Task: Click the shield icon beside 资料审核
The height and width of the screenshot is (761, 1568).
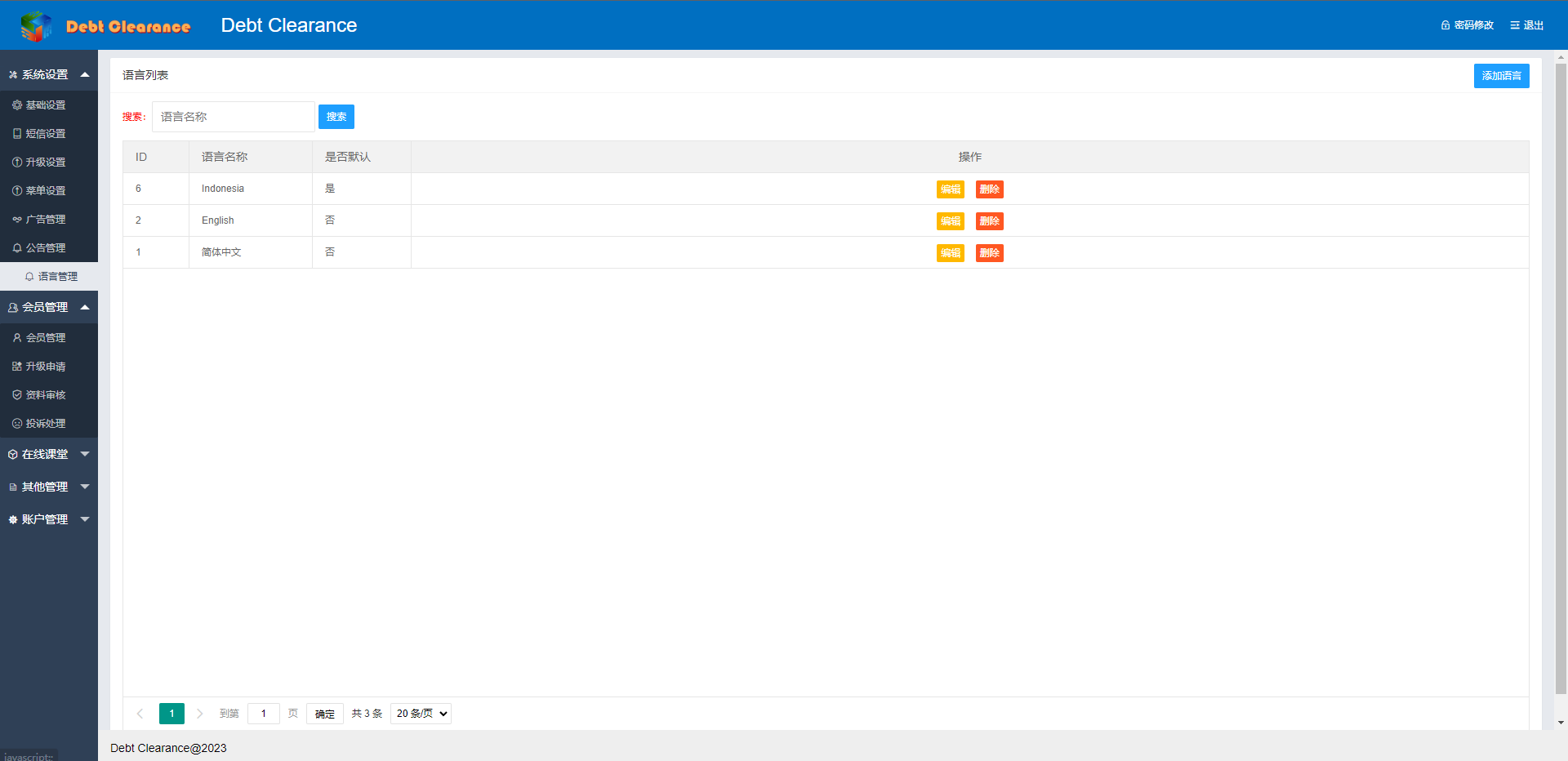Action: click(17, 395)
